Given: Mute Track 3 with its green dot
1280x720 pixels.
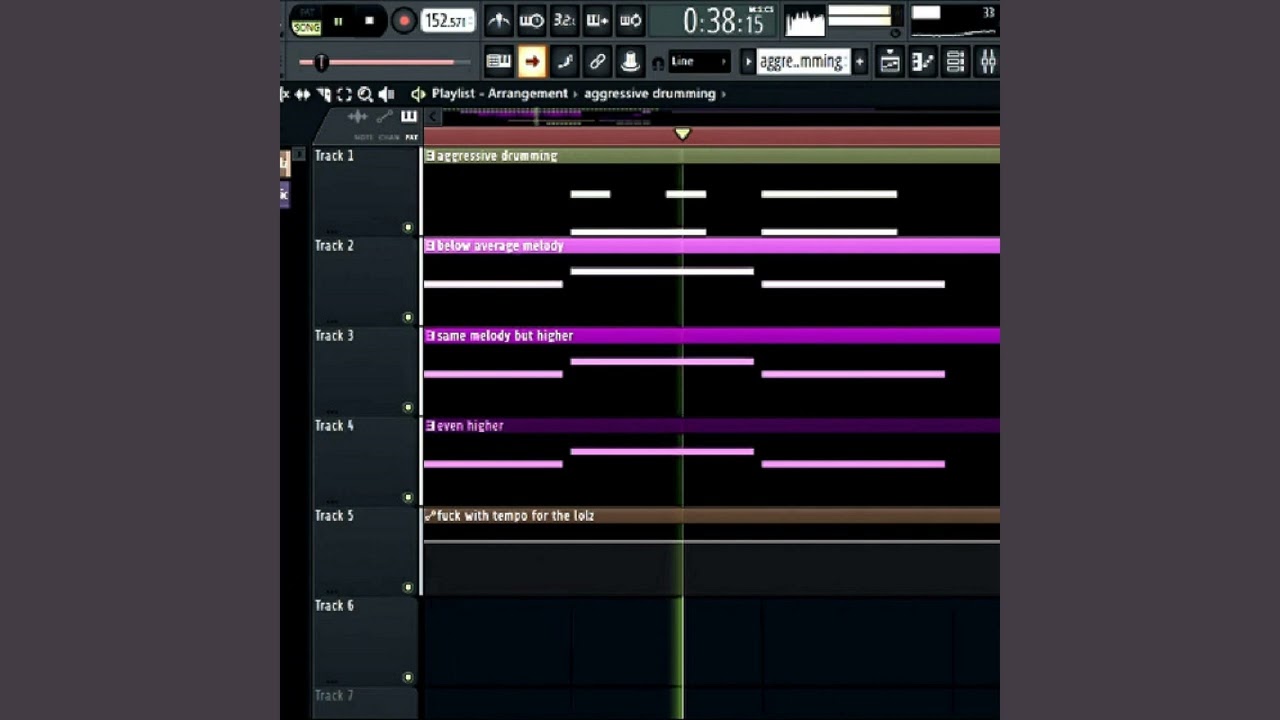Looking at the screenshot, I should 408,408.
